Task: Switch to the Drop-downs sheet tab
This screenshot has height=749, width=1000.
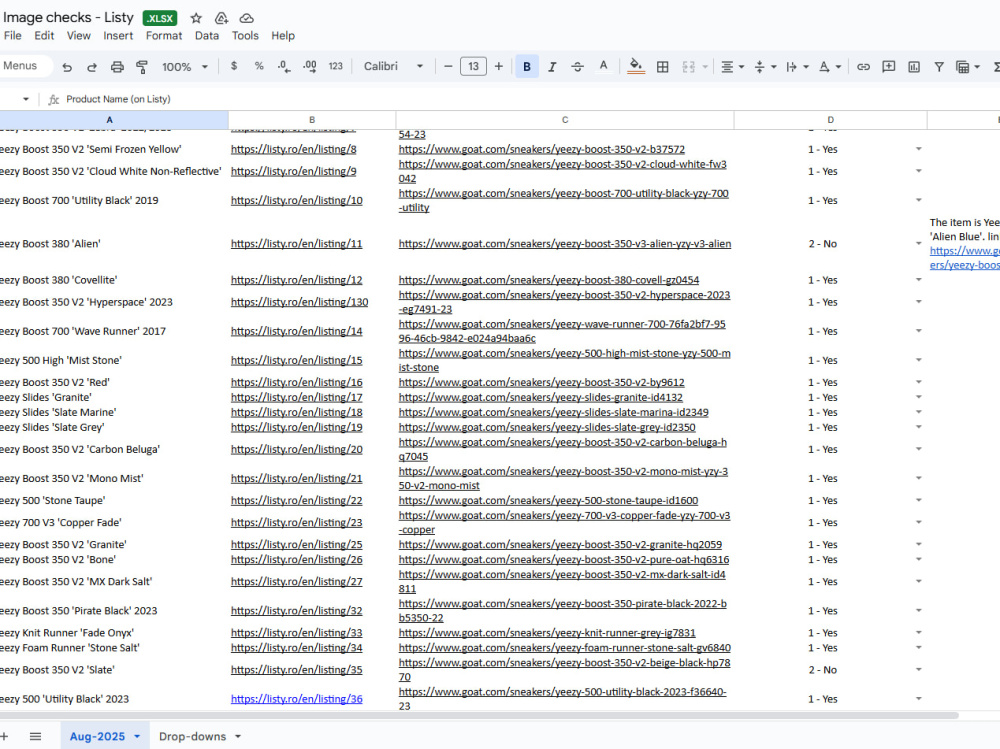Action: pos(193,736)
